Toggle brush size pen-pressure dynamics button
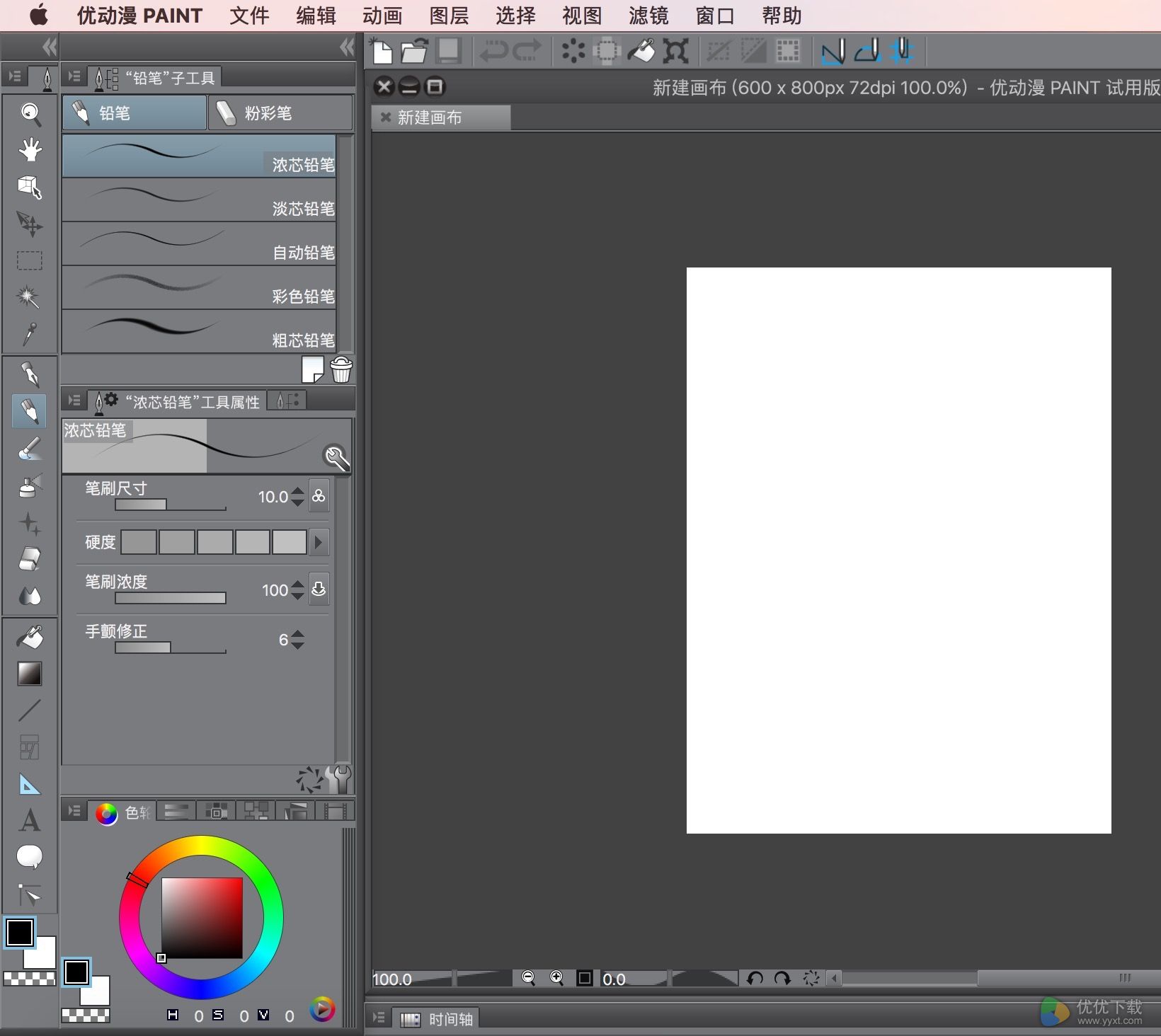 pyautogui.click(x=319, y=496)
